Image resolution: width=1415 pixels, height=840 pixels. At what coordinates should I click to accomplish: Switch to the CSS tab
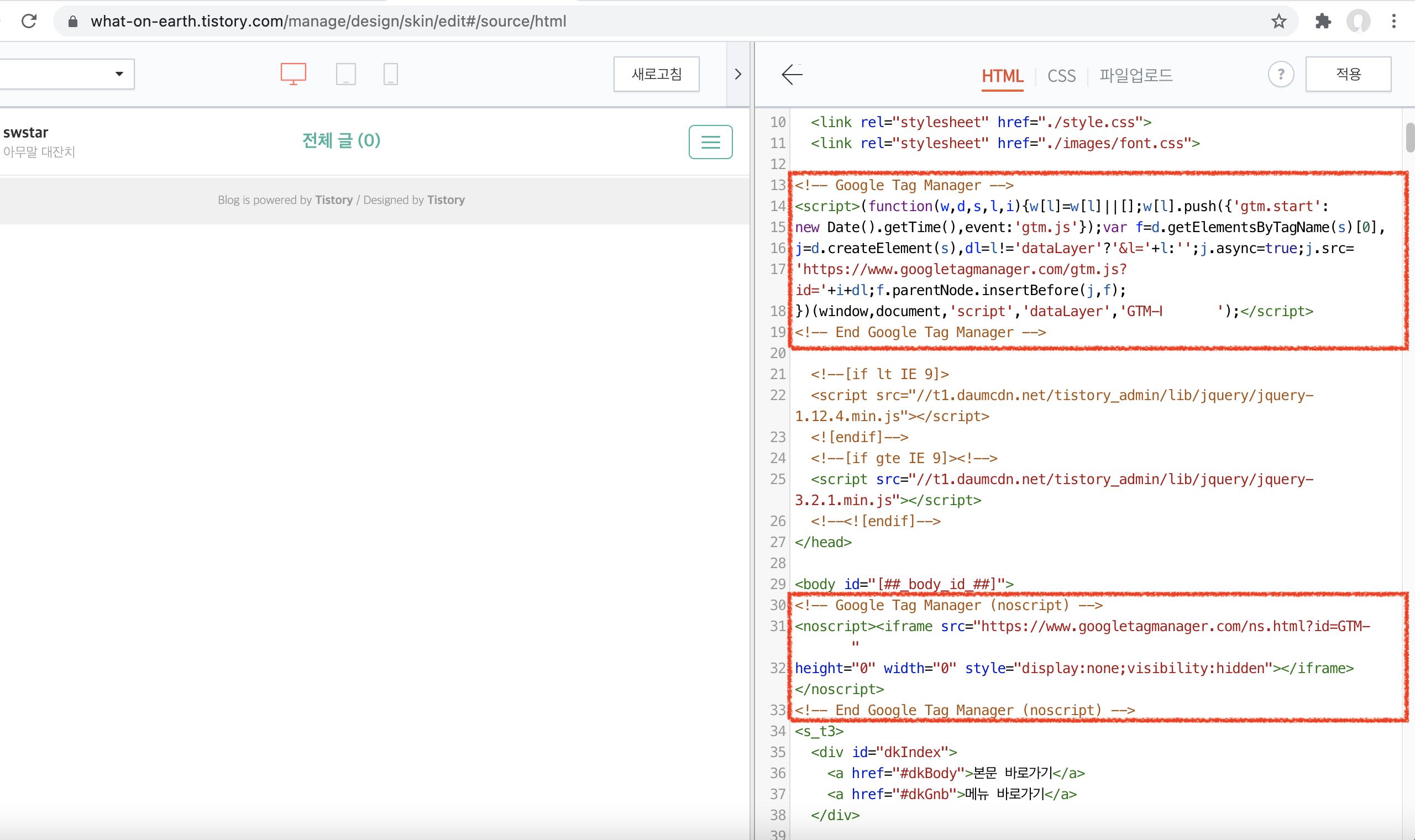click(x=1061, y=76)
